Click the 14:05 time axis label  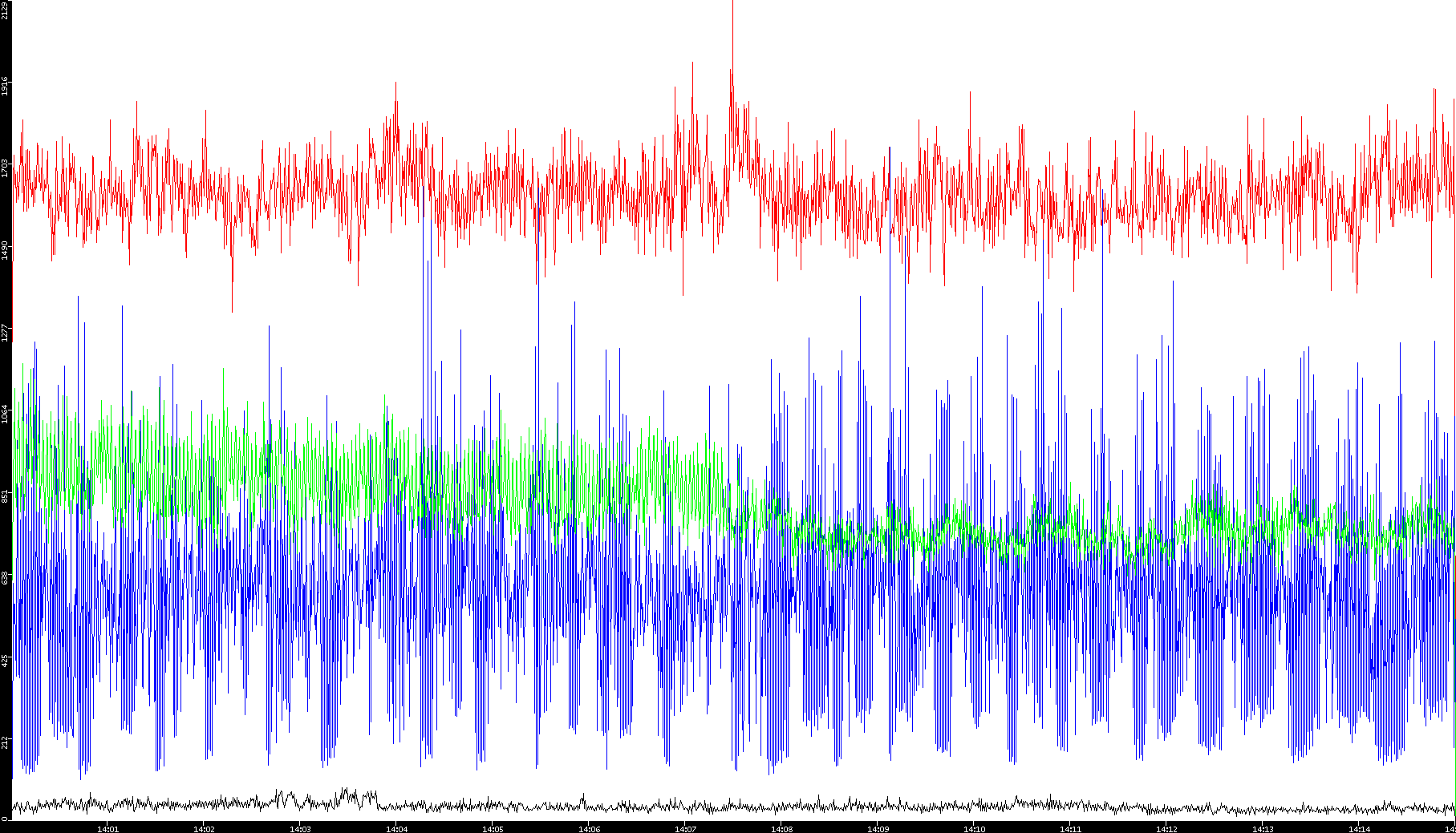click(x=493, y=829)
